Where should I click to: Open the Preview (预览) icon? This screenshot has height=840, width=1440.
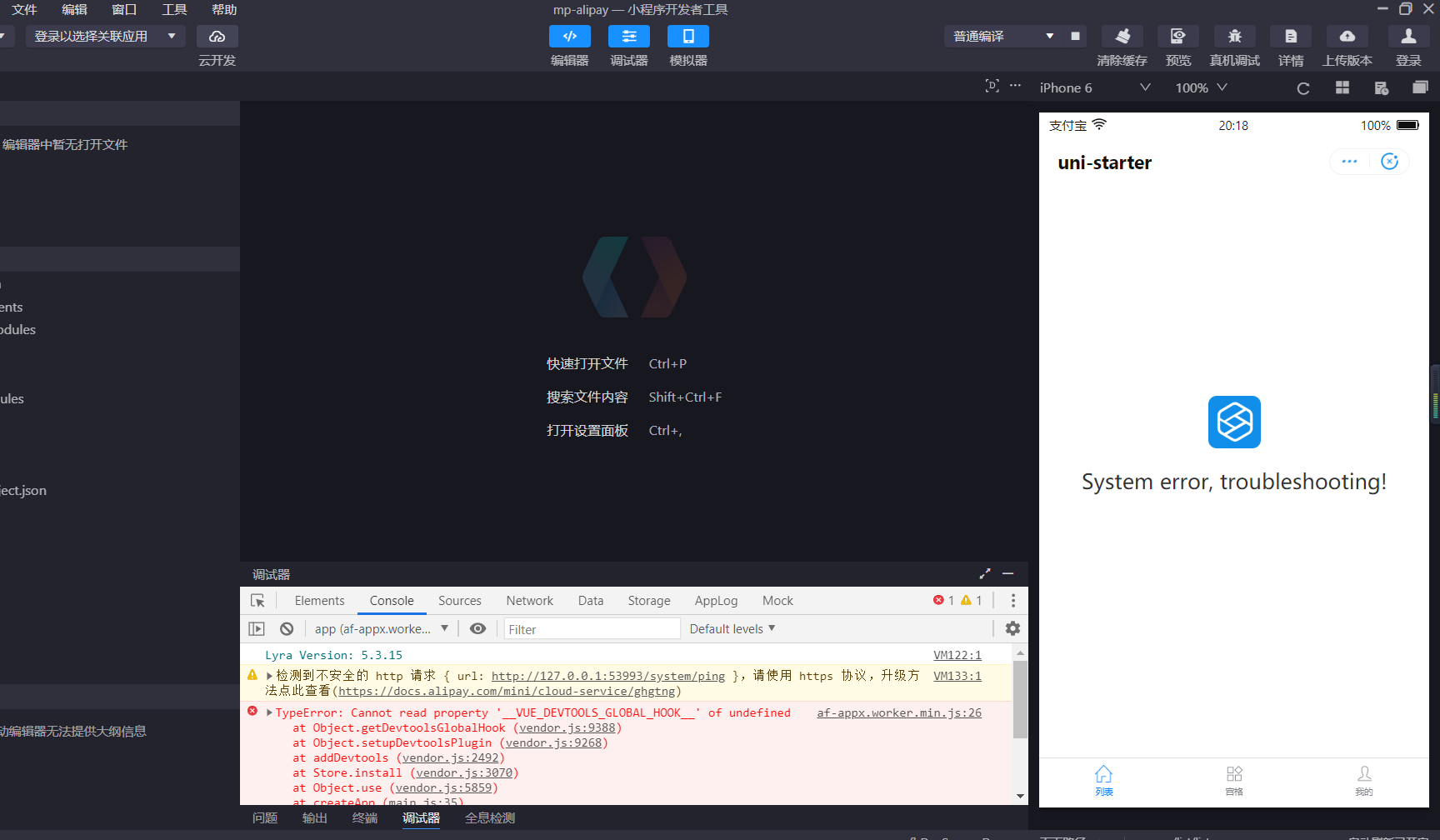click(x=1177, y=37)
